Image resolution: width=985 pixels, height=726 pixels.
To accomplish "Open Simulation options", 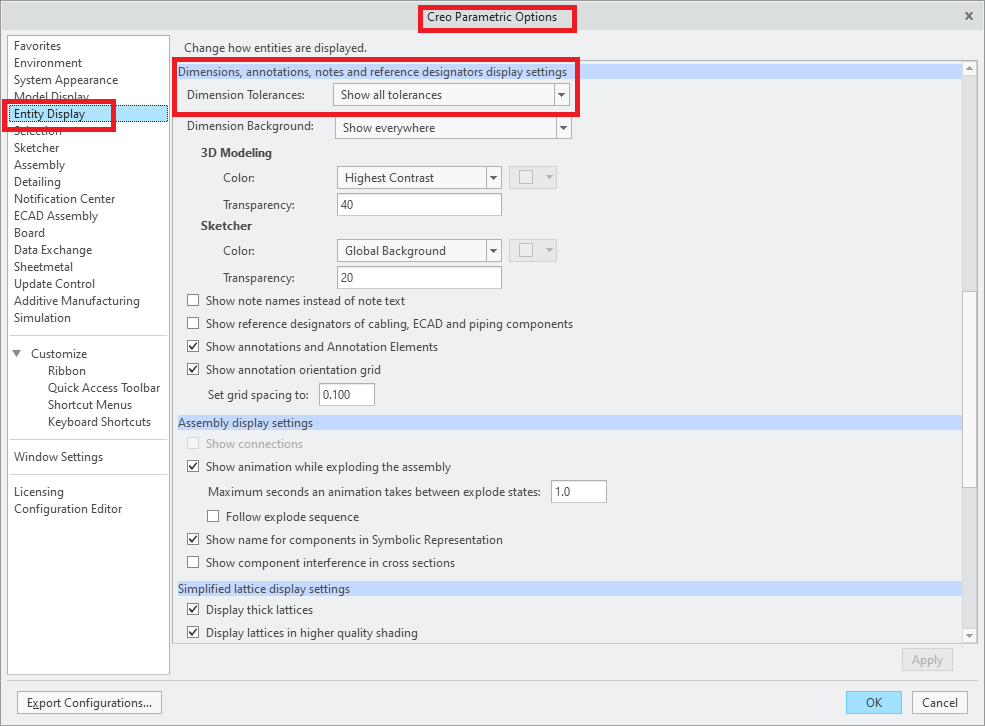I will (x=42, y=317).
